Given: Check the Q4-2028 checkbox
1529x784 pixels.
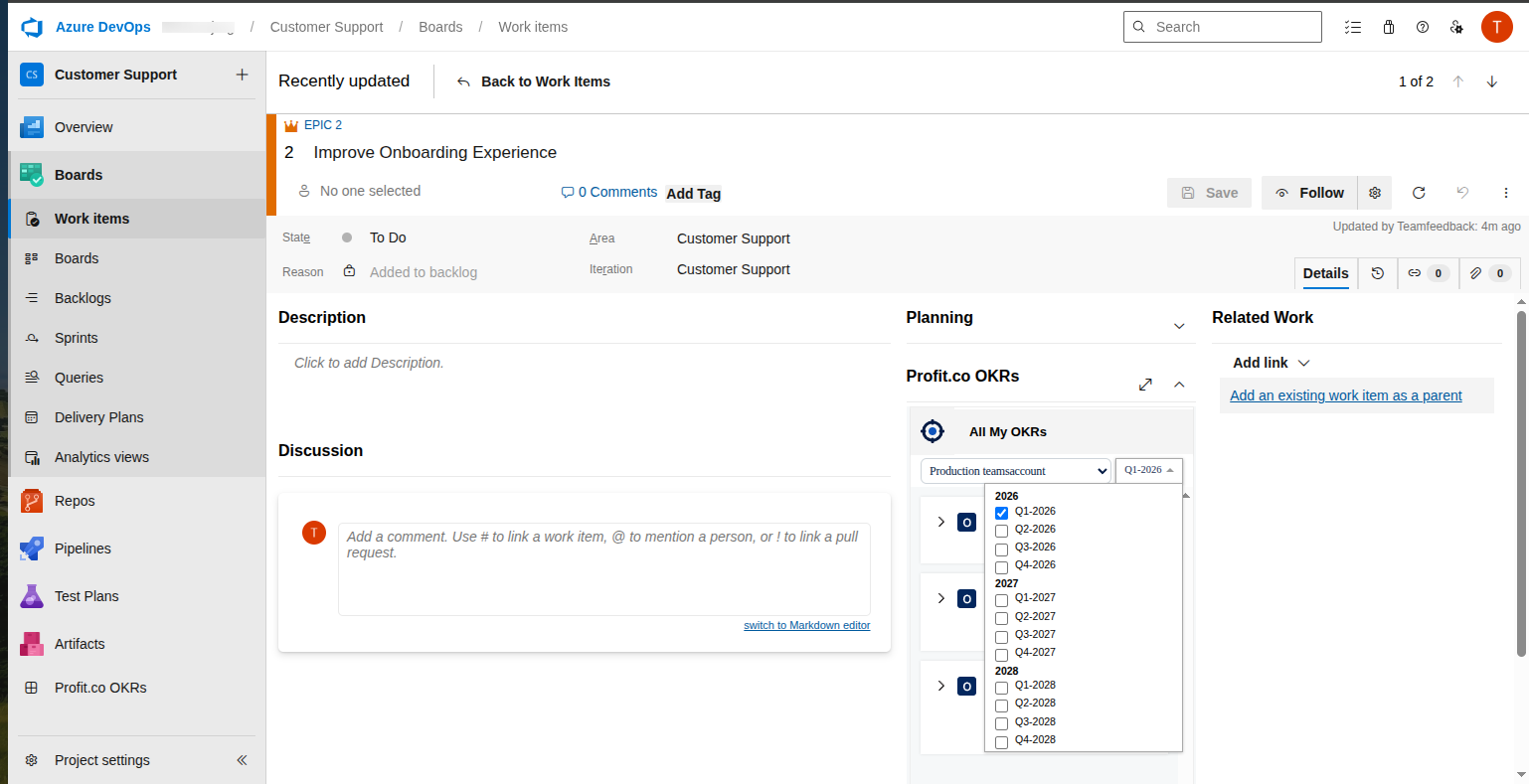Looking at the screenshot, I should 1001,742.
